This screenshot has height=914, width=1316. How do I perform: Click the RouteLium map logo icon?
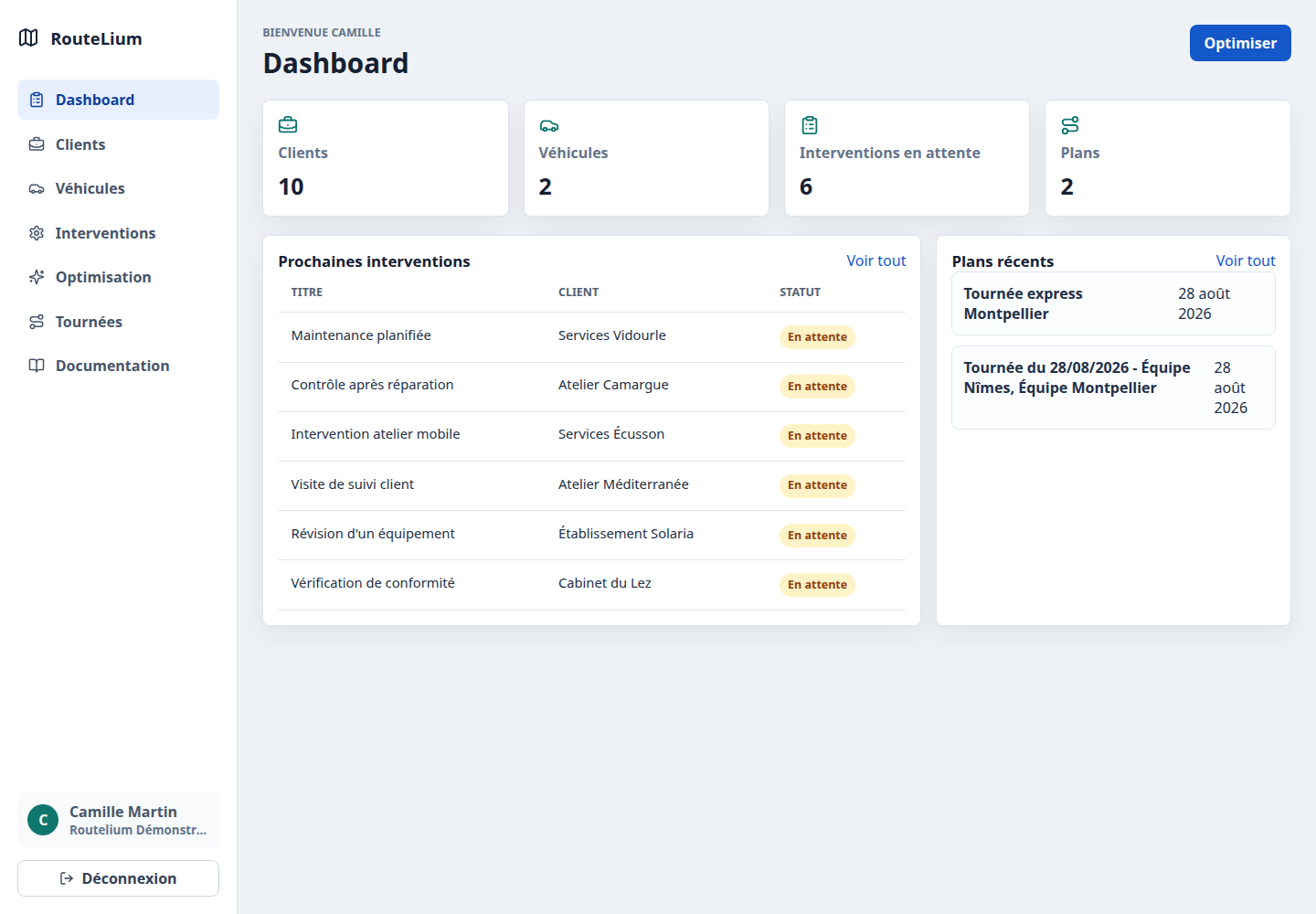28,37
